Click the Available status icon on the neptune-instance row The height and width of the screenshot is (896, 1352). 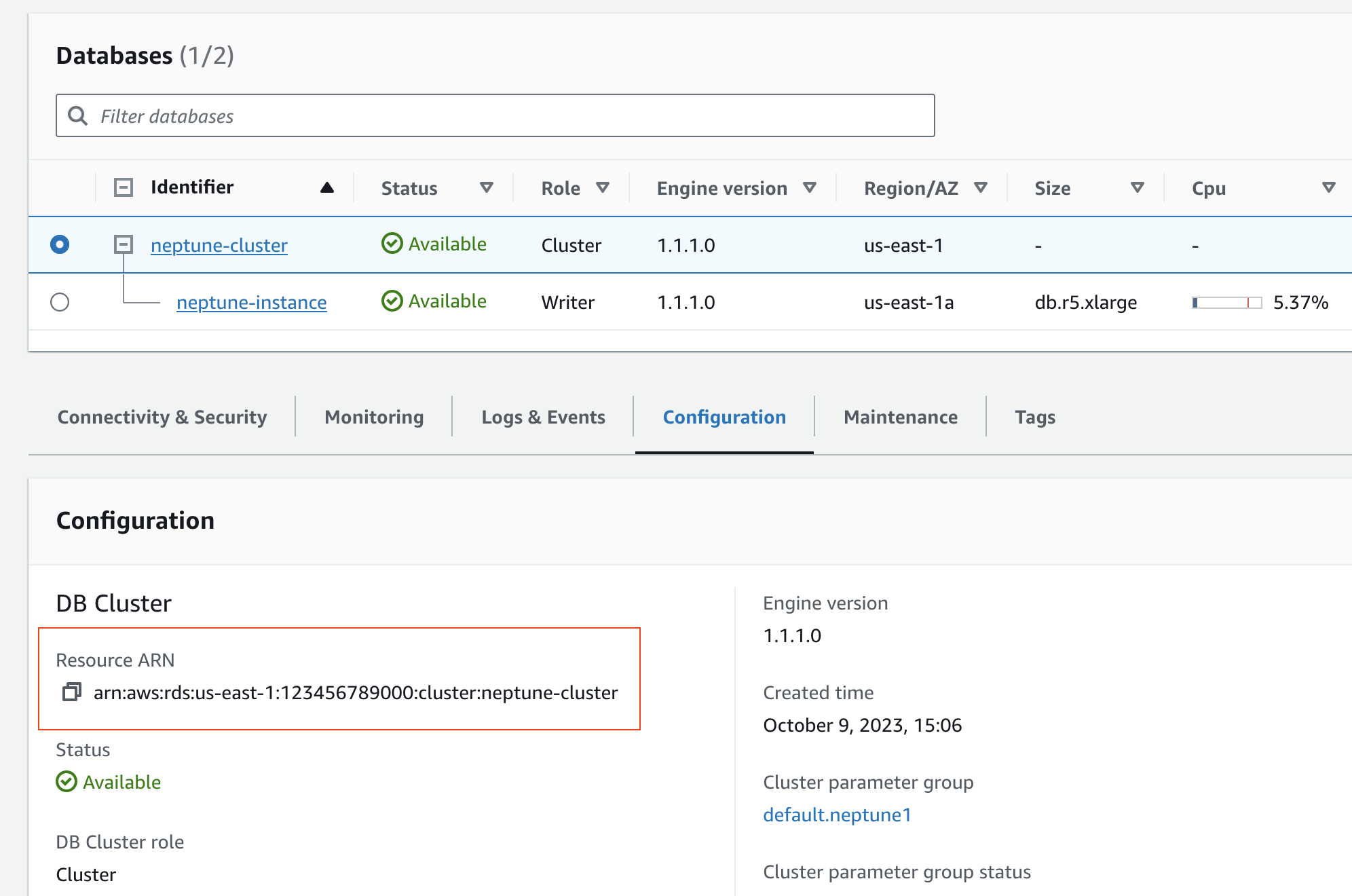(392, 301)
